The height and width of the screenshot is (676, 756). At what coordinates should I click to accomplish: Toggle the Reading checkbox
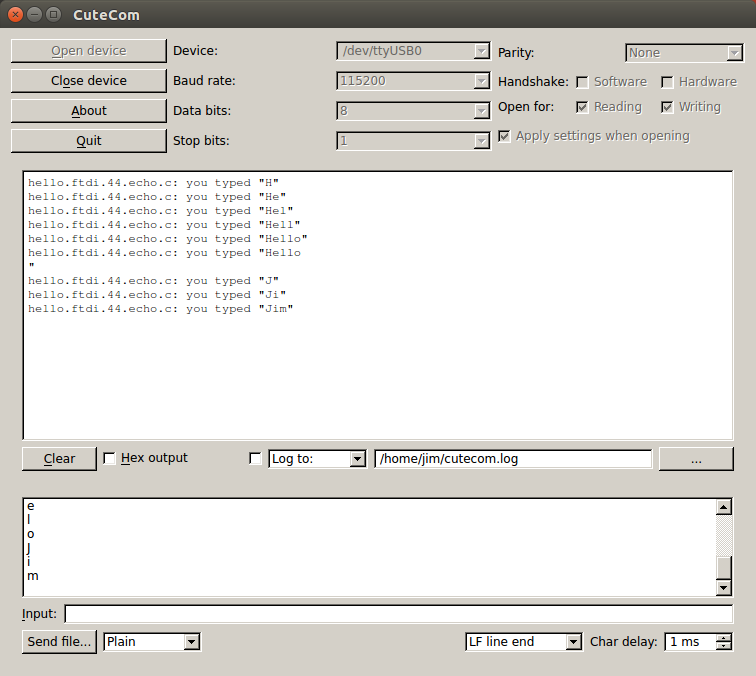point(582,107)
